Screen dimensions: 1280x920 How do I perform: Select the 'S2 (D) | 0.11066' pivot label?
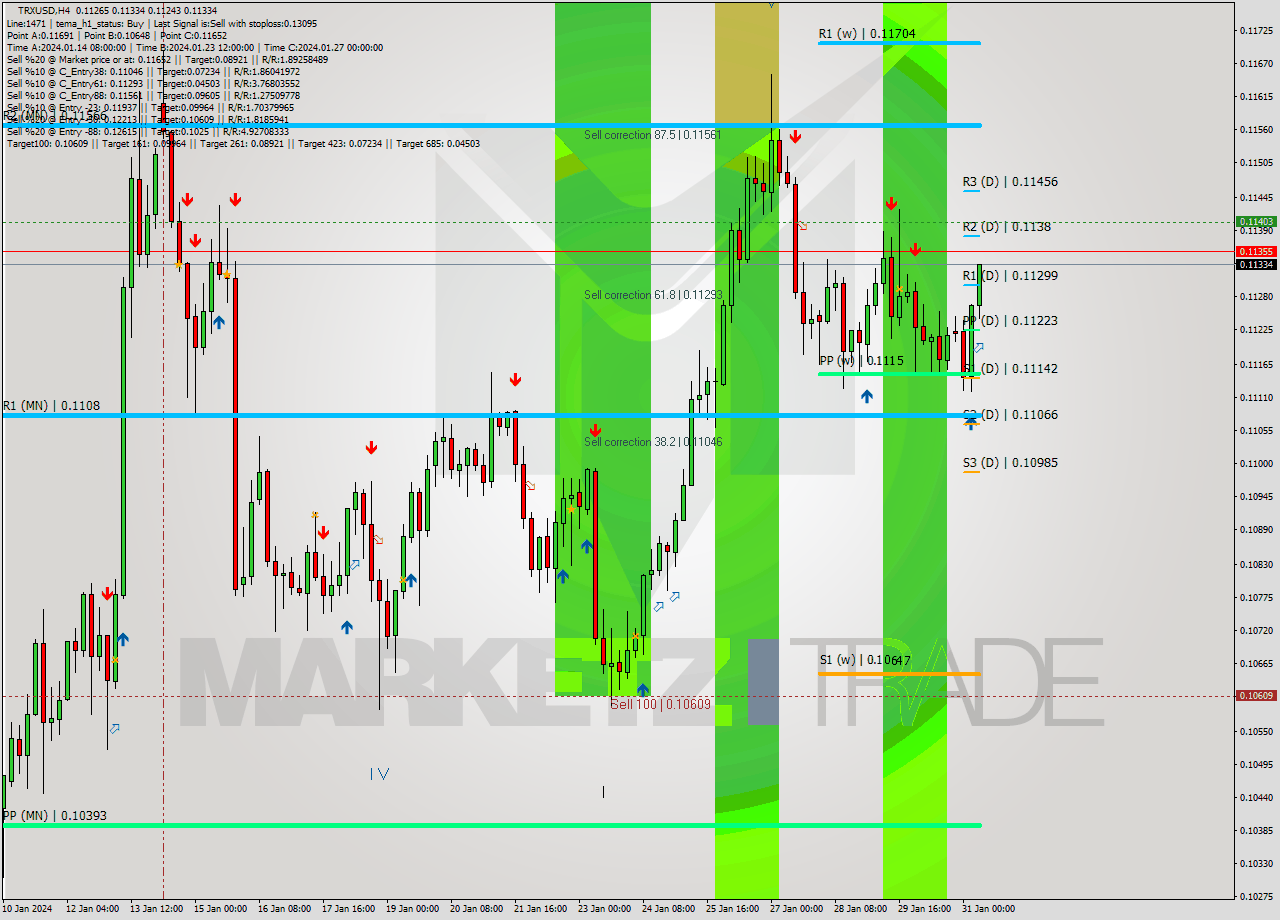click(x=1010, y=415)
